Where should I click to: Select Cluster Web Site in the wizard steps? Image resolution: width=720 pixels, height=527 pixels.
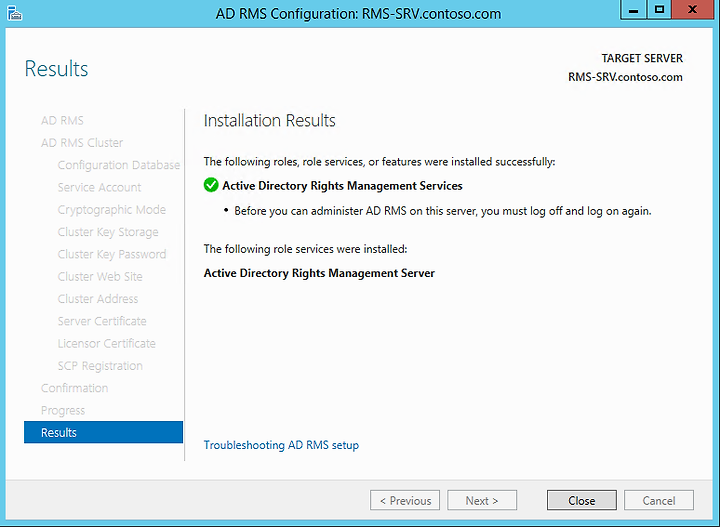(x=100, y=276)
